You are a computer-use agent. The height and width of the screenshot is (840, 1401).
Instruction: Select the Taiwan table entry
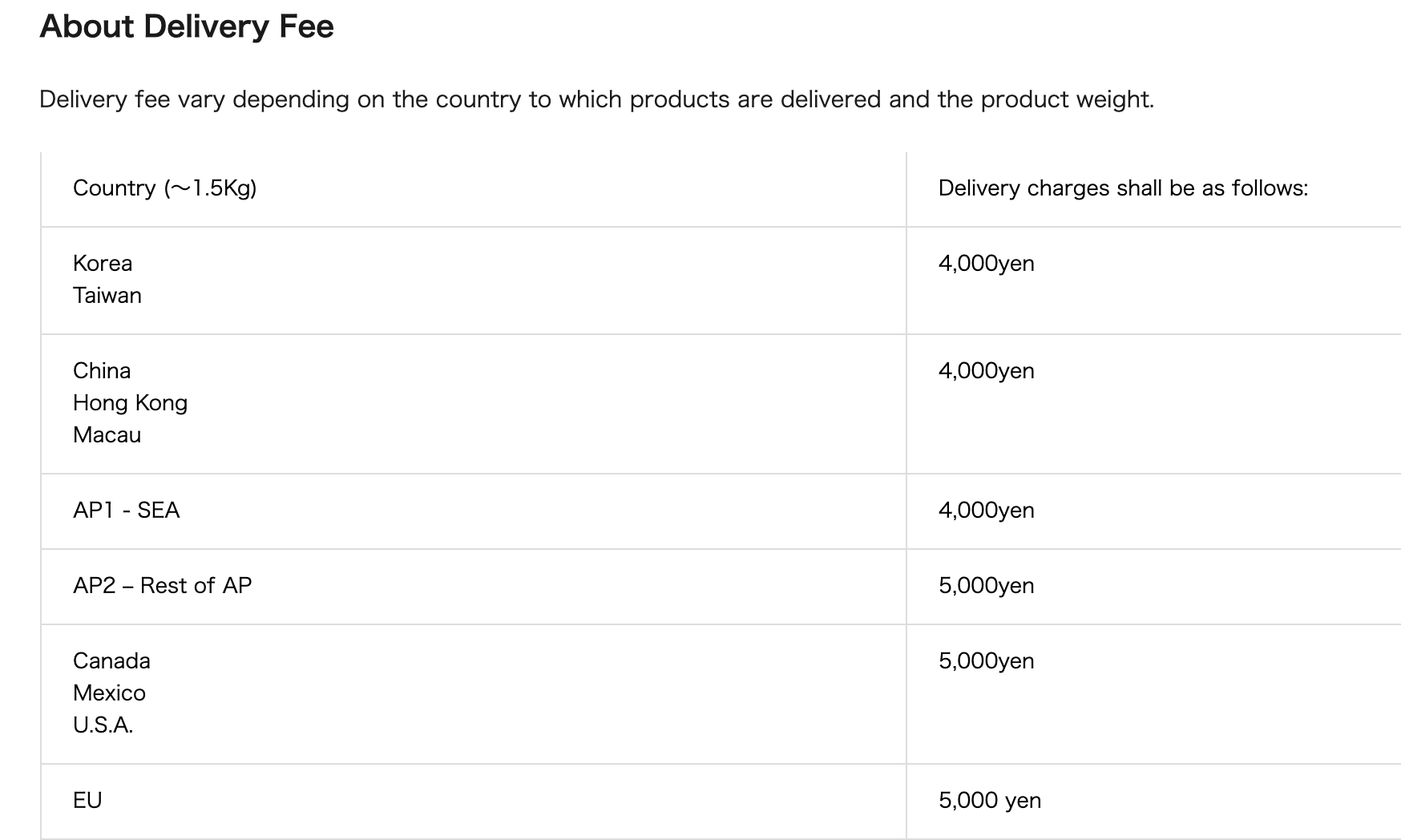107,295
